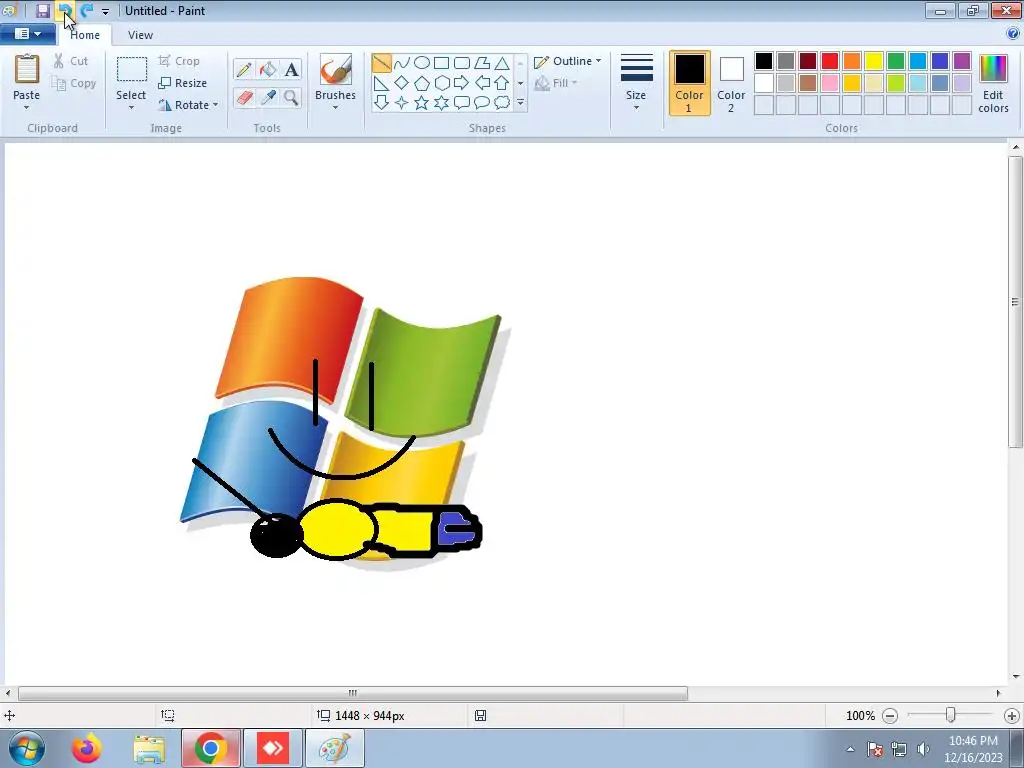Choose the Line shape
The width and height of the screenshot is (1024, 768).
pos(381,63)
